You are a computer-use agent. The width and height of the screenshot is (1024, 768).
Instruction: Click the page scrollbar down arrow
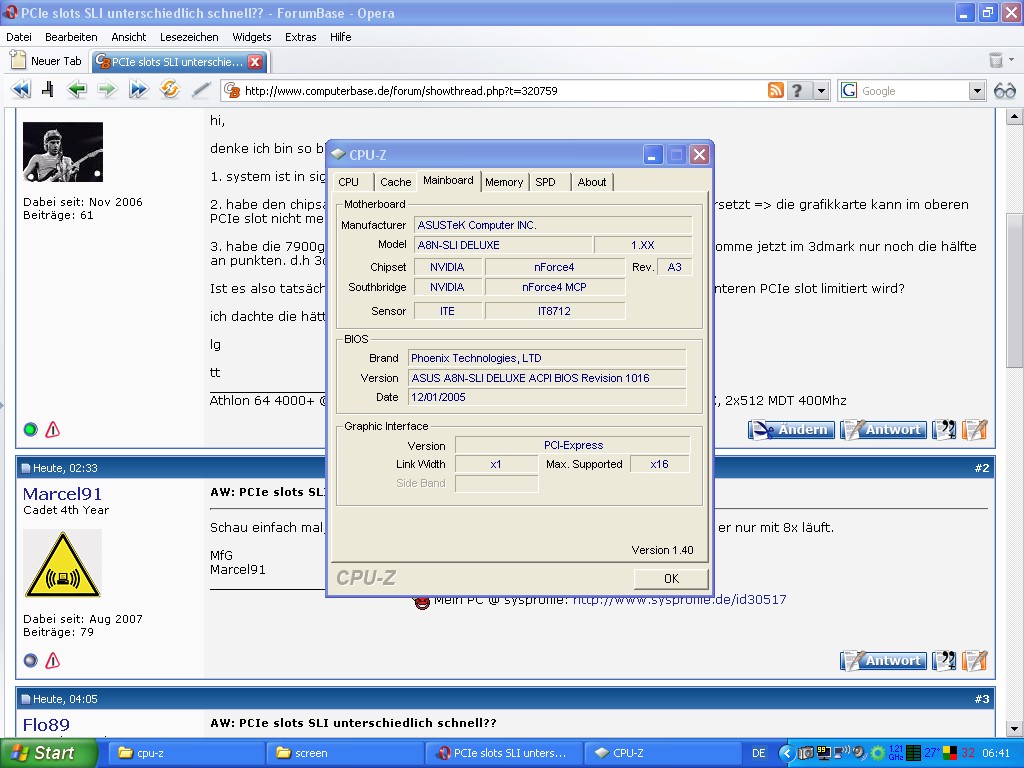(1014, 729)
